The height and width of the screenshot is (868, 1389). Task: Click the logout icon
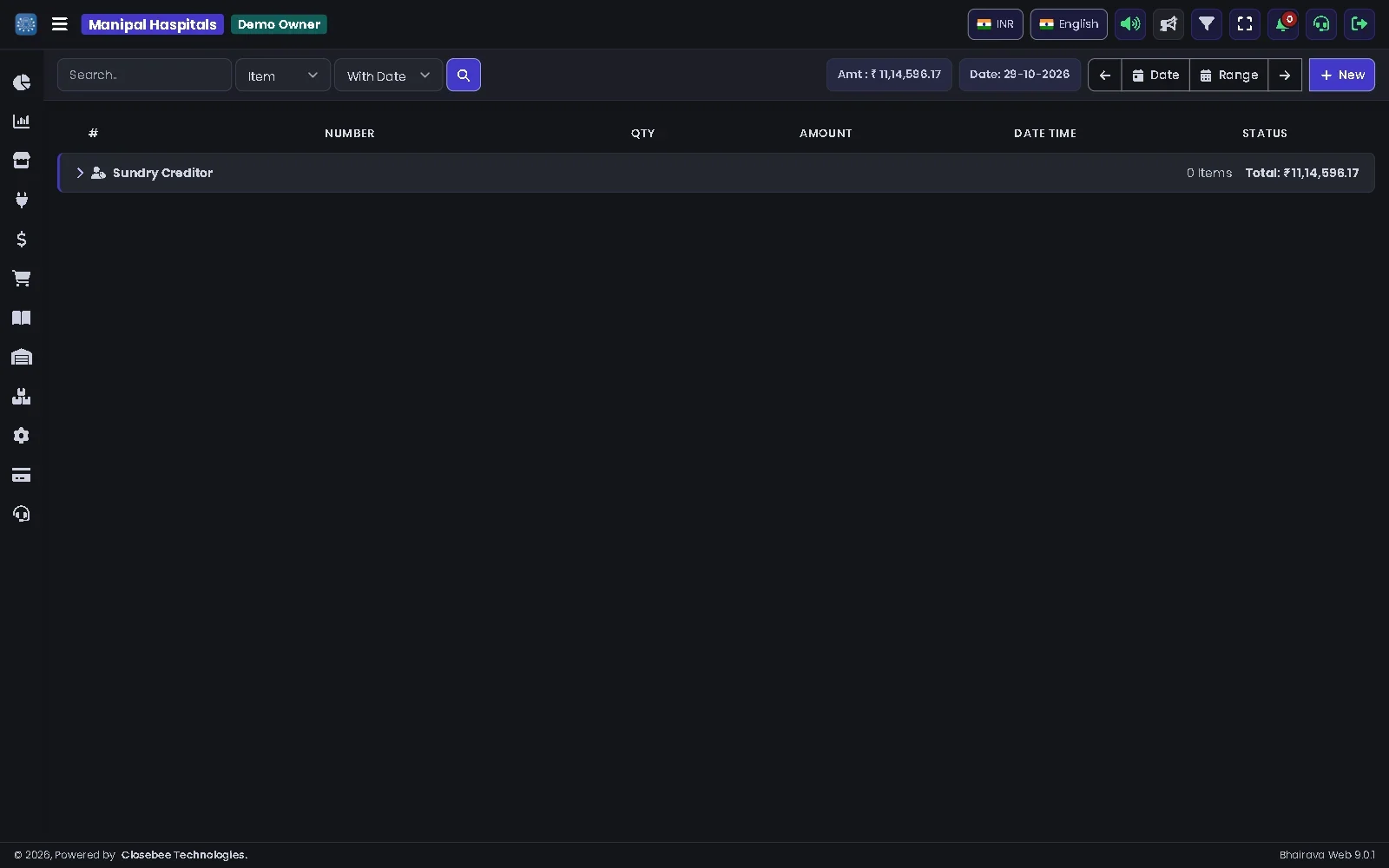1359,24
